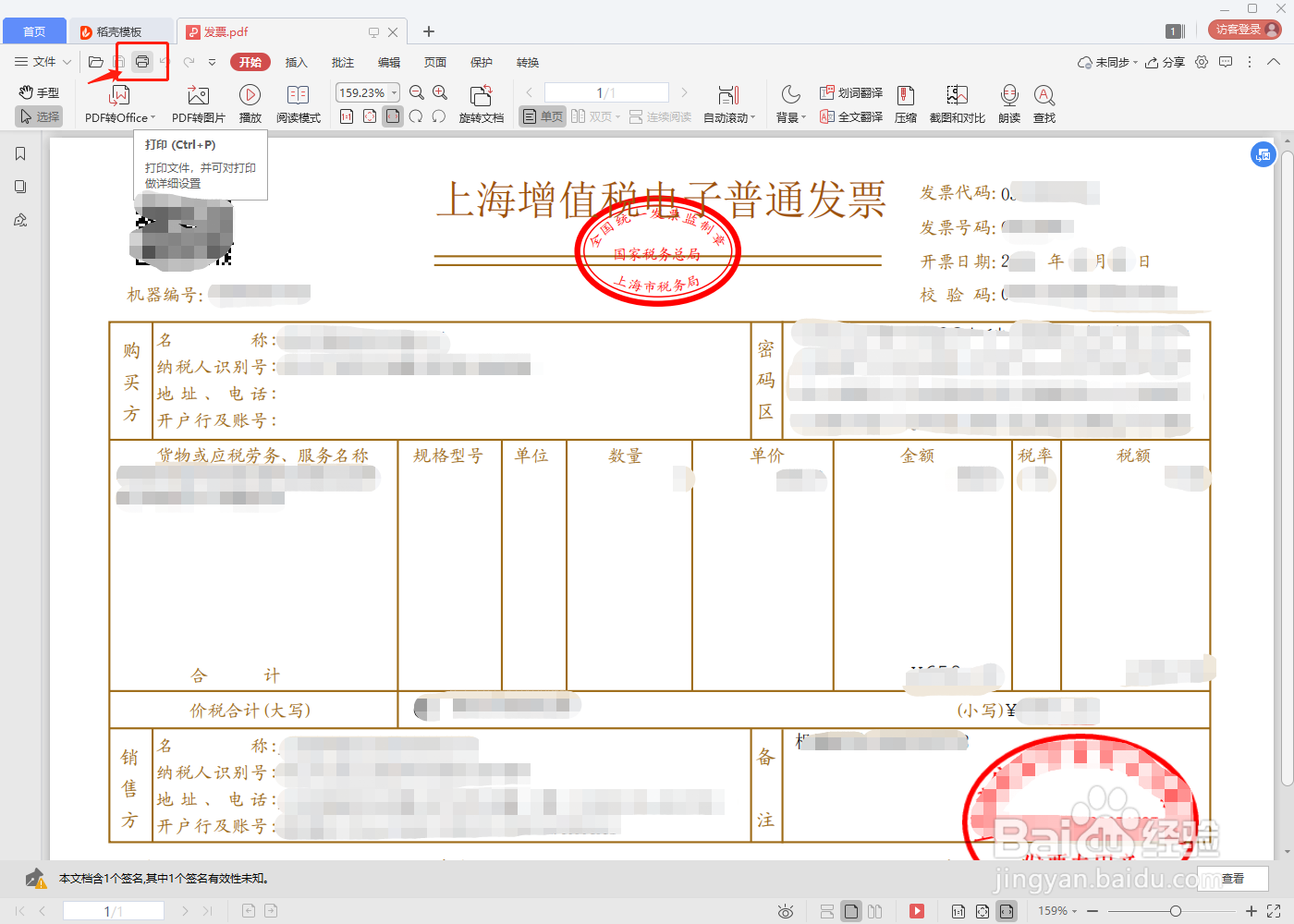Open the 首页 home tab
This screenshot has width=1294, height=924.
tap(34, 31)
